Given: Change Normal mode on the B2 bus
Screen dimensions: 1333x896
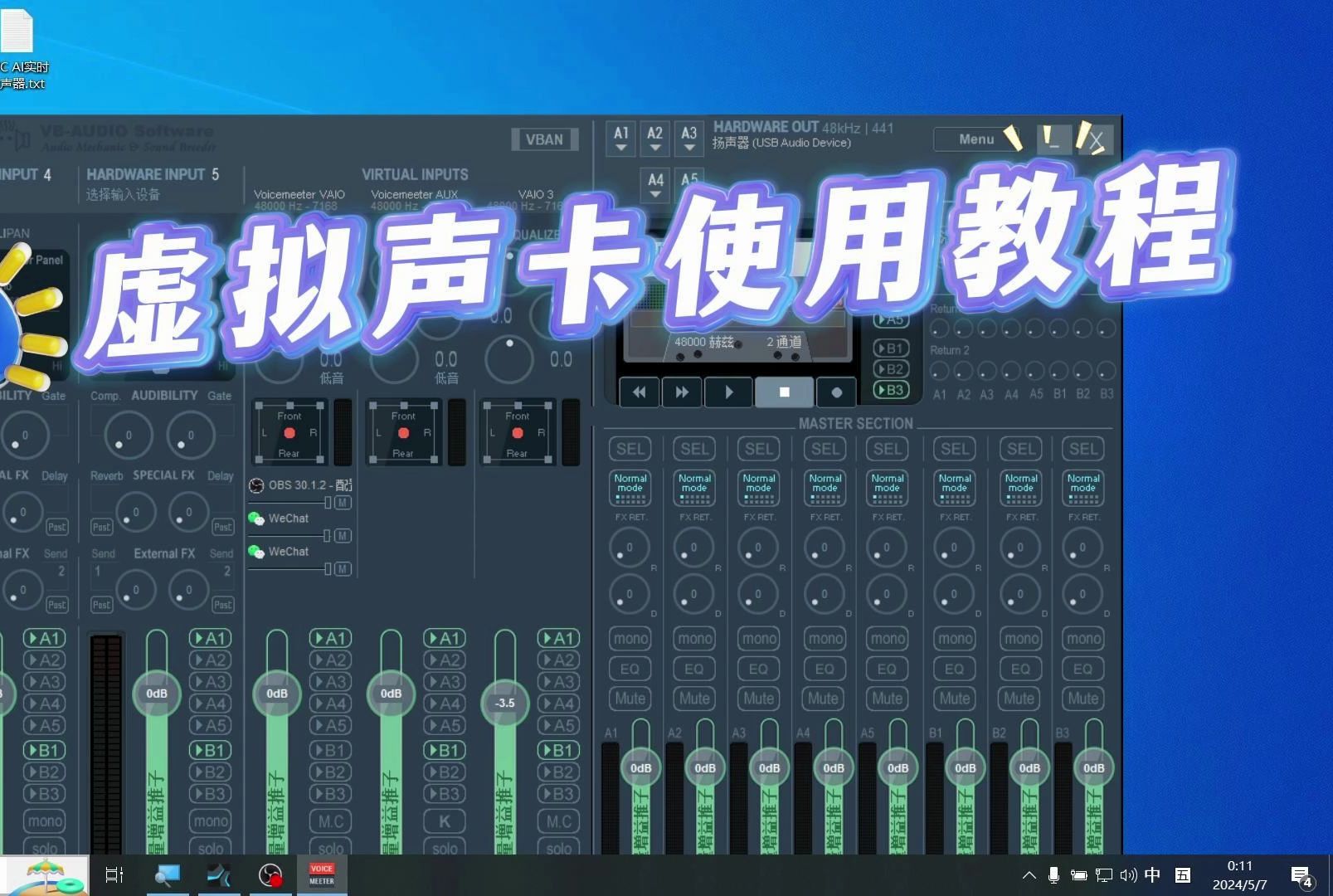Looking at the screenshot, I should pyautogui.click(x=1020, y=488).
